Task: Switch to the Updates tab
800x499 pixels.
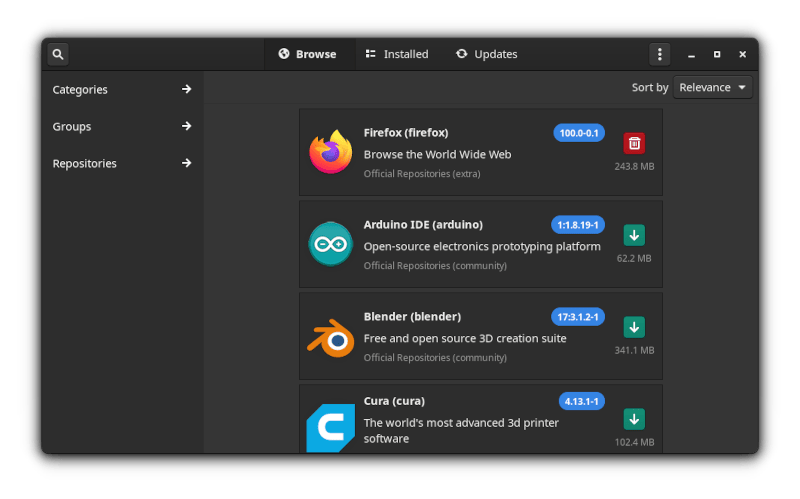Action: point(486,54)
